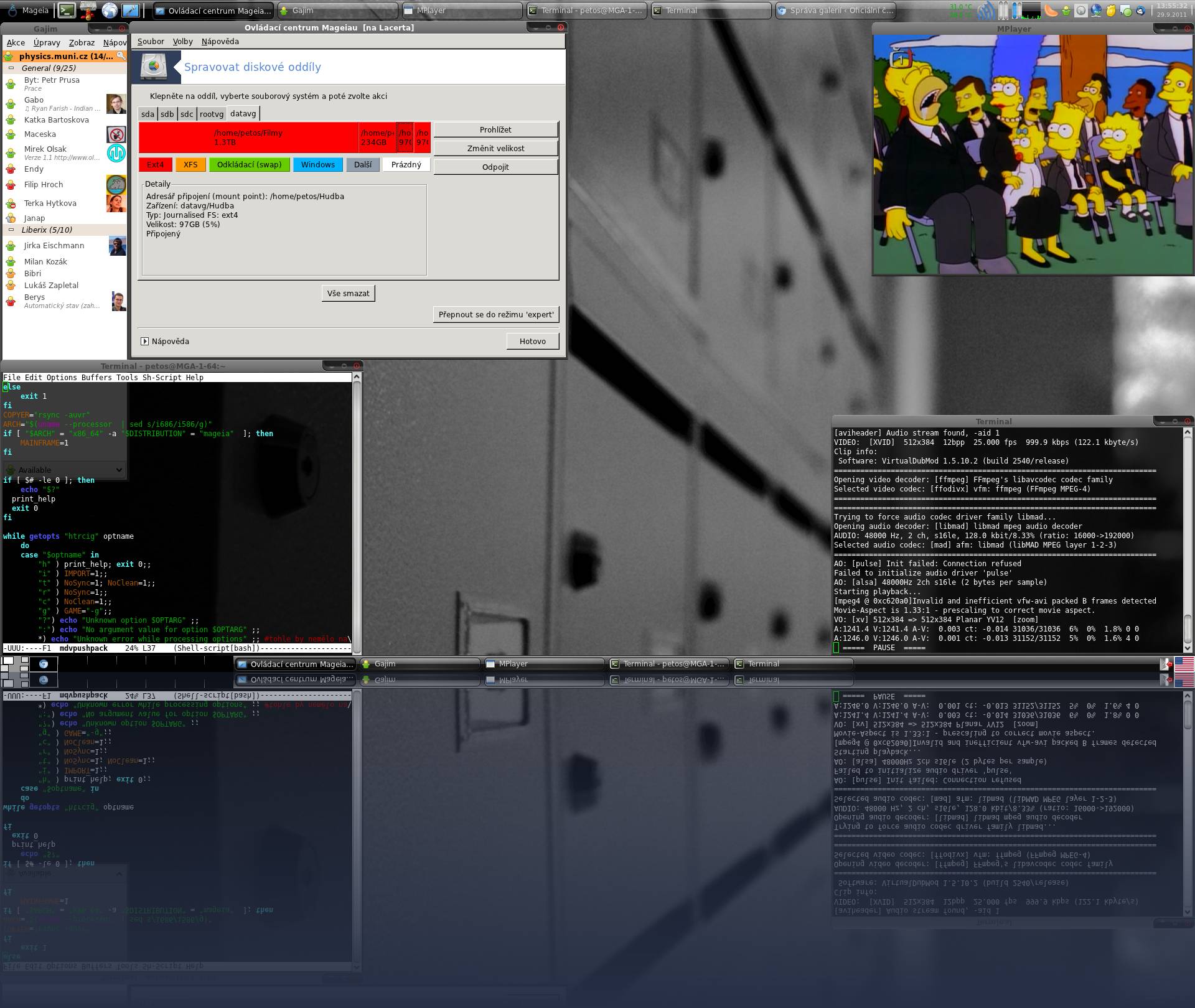Image resolution: width=1195 pixels, height=1008 pixels.
Task: Click the Thunderbird tray icon
Action: click(1140, 11)
